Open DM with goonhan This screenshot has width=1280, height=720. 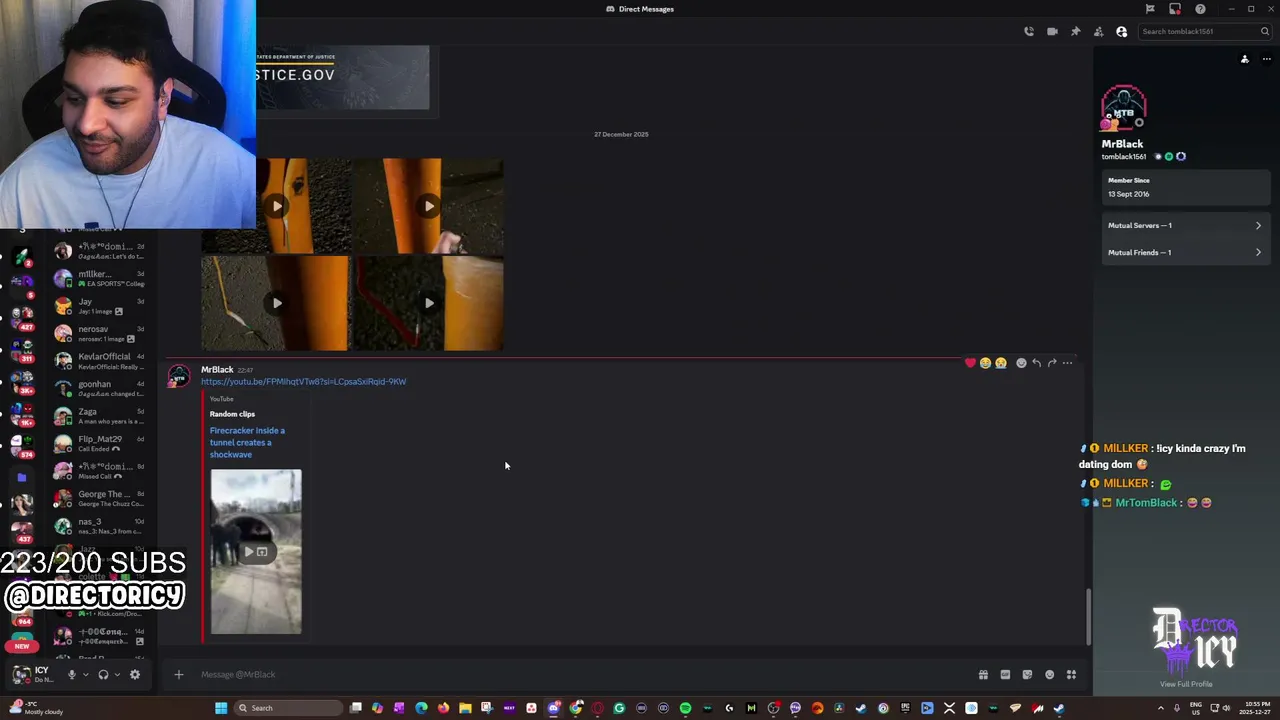pos(100,388)
